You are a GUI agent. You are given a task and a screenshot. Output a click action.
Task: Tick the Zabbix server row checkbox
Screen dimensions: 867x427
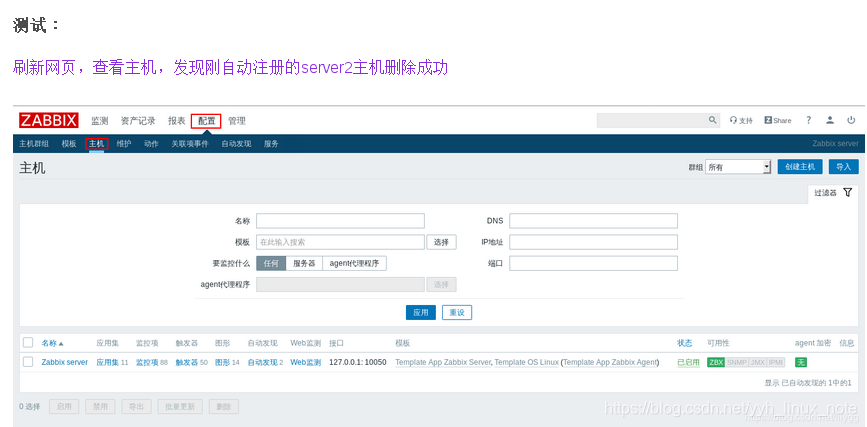pyautogui.click(x=28, y=362)
